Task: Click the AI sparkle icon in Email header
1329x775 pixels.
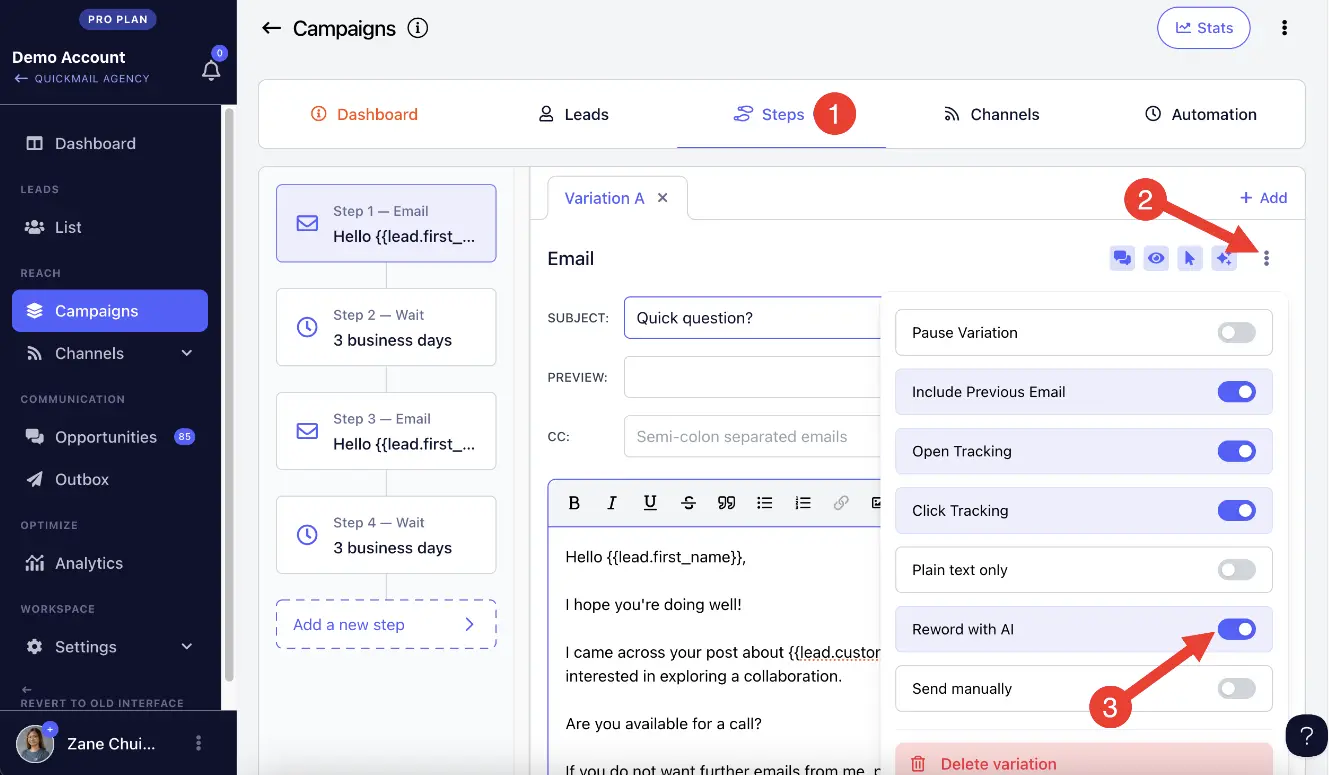Action: click(1223, 259)
